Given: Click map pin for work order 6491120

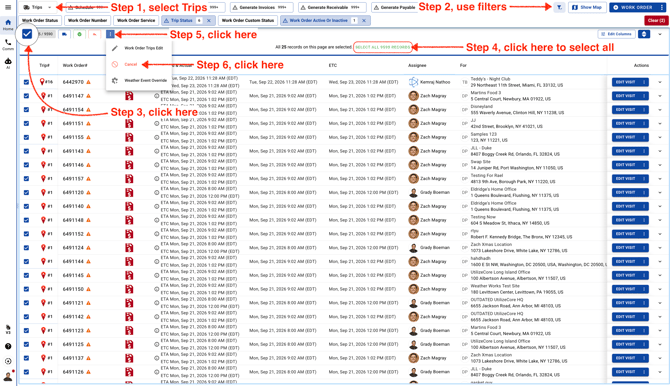Looking at the screenshot, I should point(43,192).
